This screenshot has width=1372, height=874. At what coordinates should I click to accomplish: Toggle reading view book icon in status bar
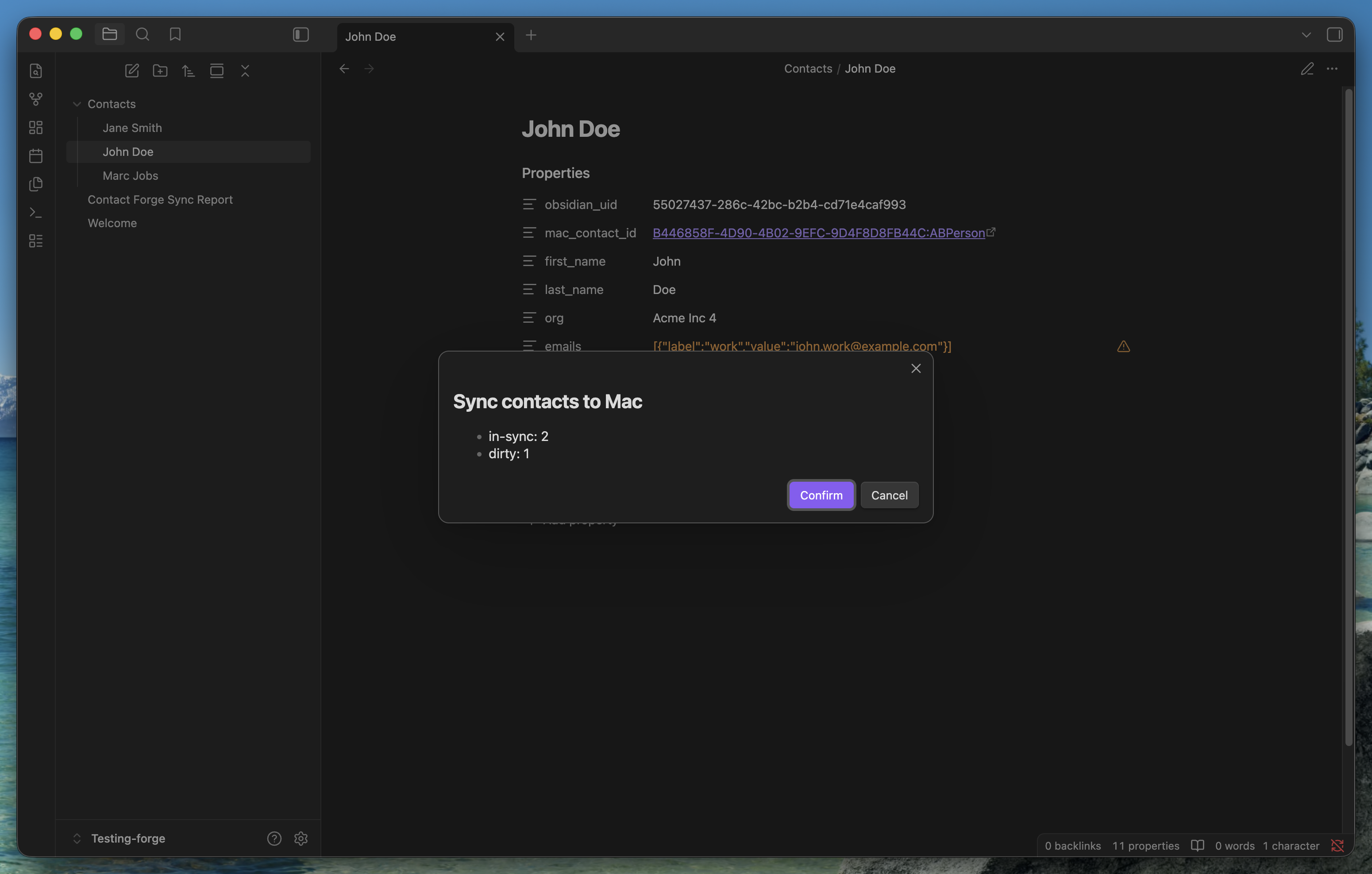(x=1198, y=846)
